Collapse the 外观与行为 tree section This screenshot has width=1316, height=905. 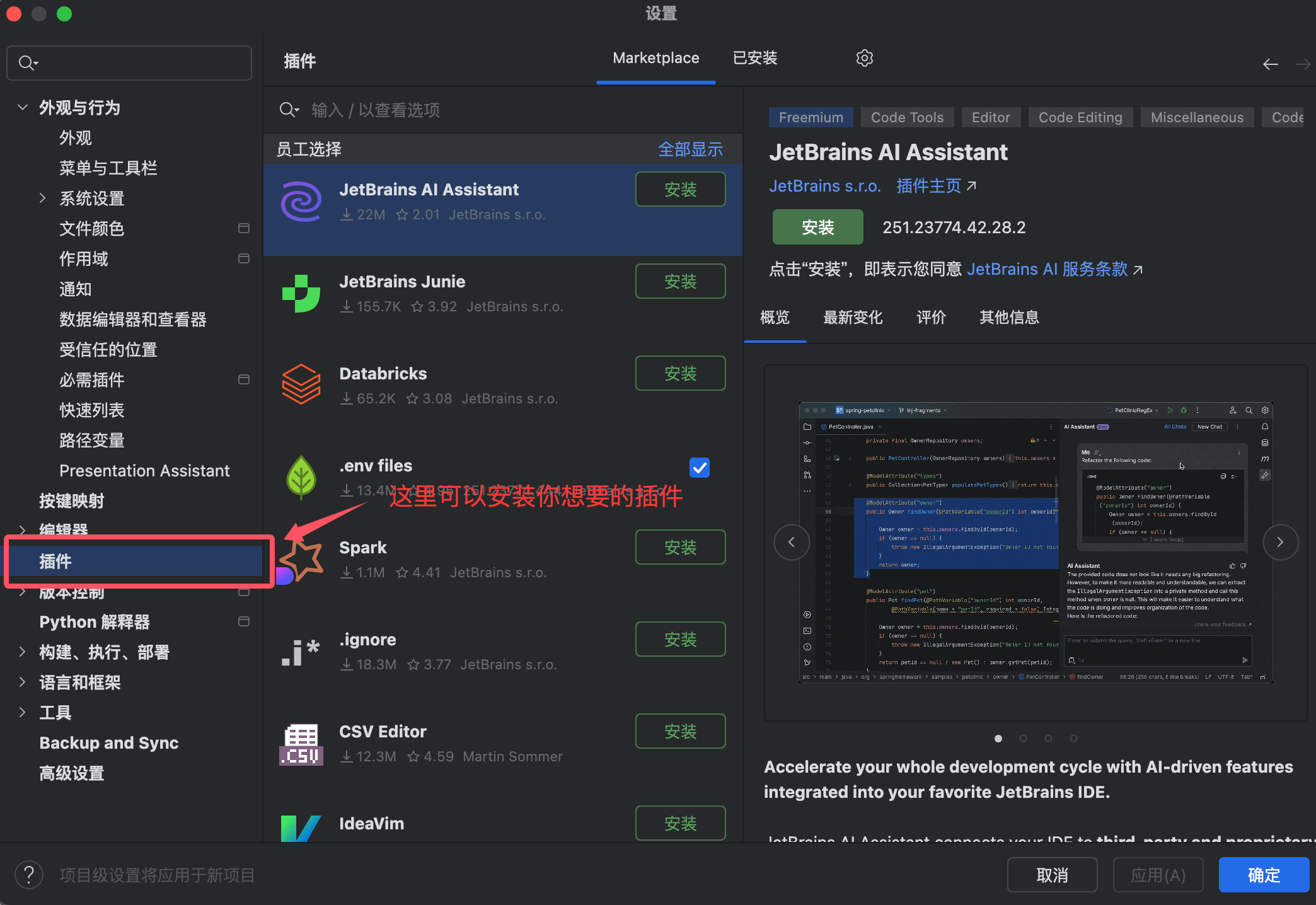23,108
